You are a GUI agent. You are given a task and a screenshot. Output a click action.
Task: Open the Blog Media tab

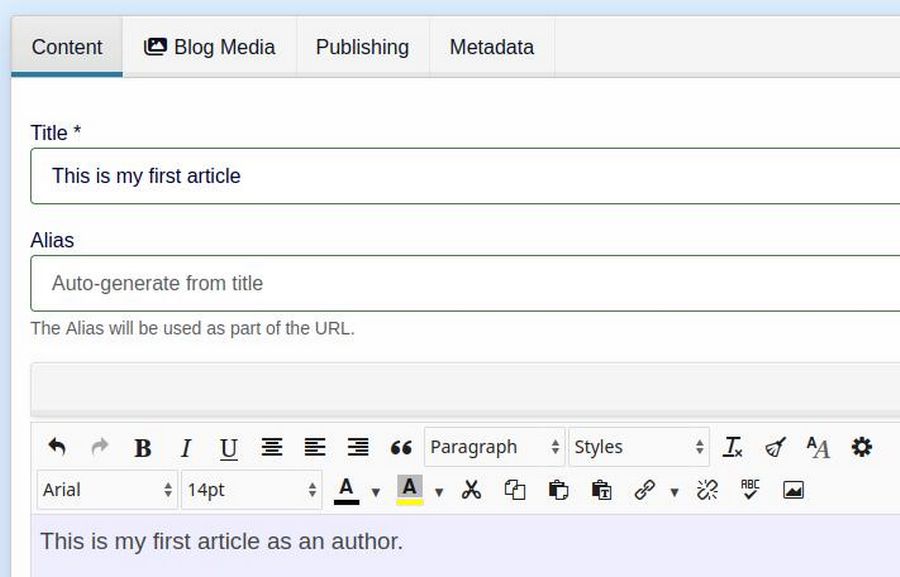(210, 47)
